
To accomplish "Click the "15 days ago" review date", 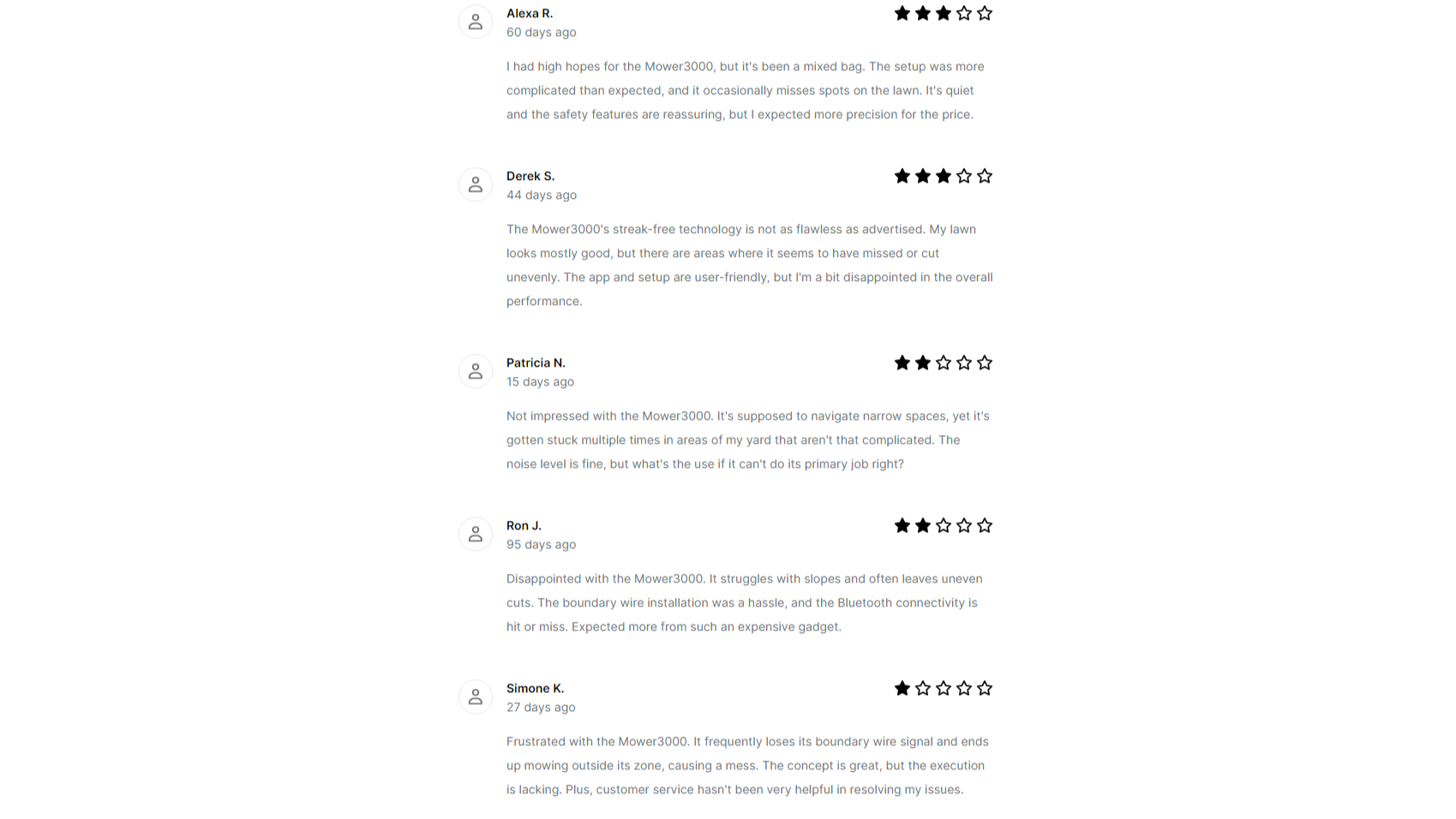I will [540, 382].
